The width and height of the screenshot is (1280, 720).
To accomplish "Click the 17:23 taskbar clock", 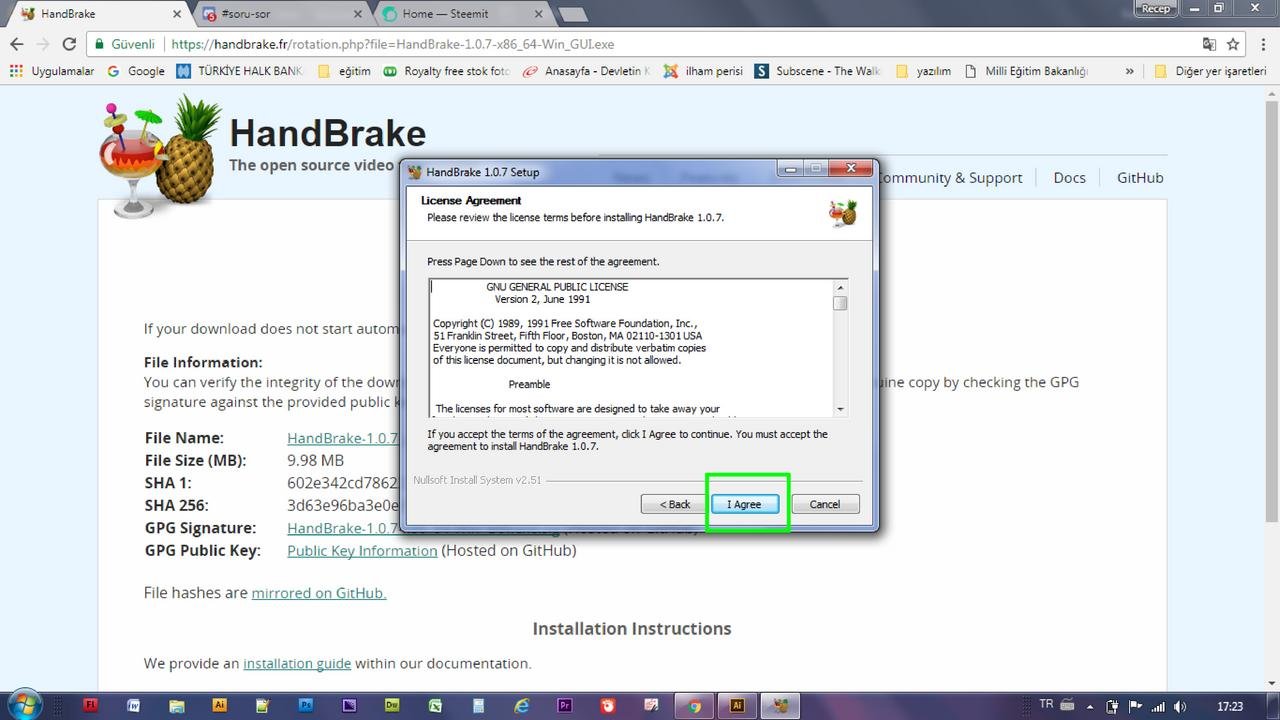I will [1230, 706].
